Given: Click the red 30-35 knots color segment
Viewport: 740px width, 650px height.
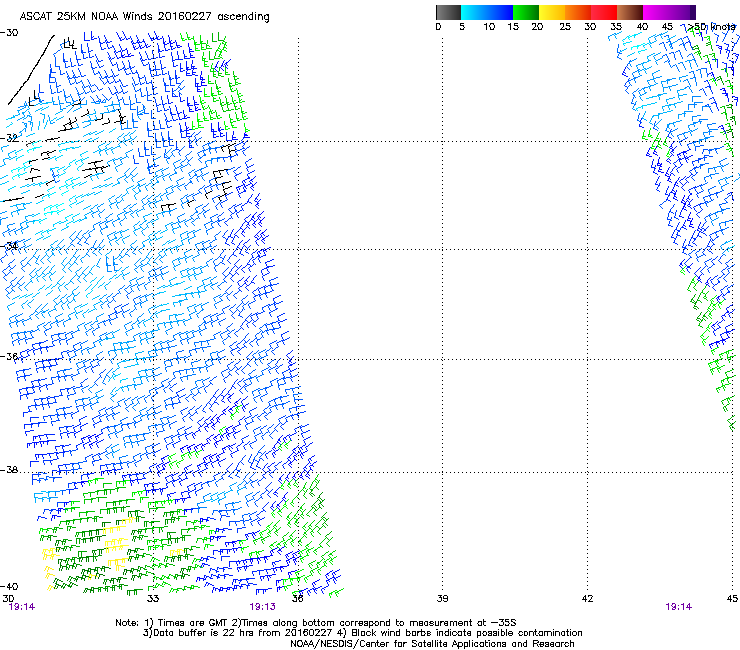Looking at the screenshot, I should (604, 12).
